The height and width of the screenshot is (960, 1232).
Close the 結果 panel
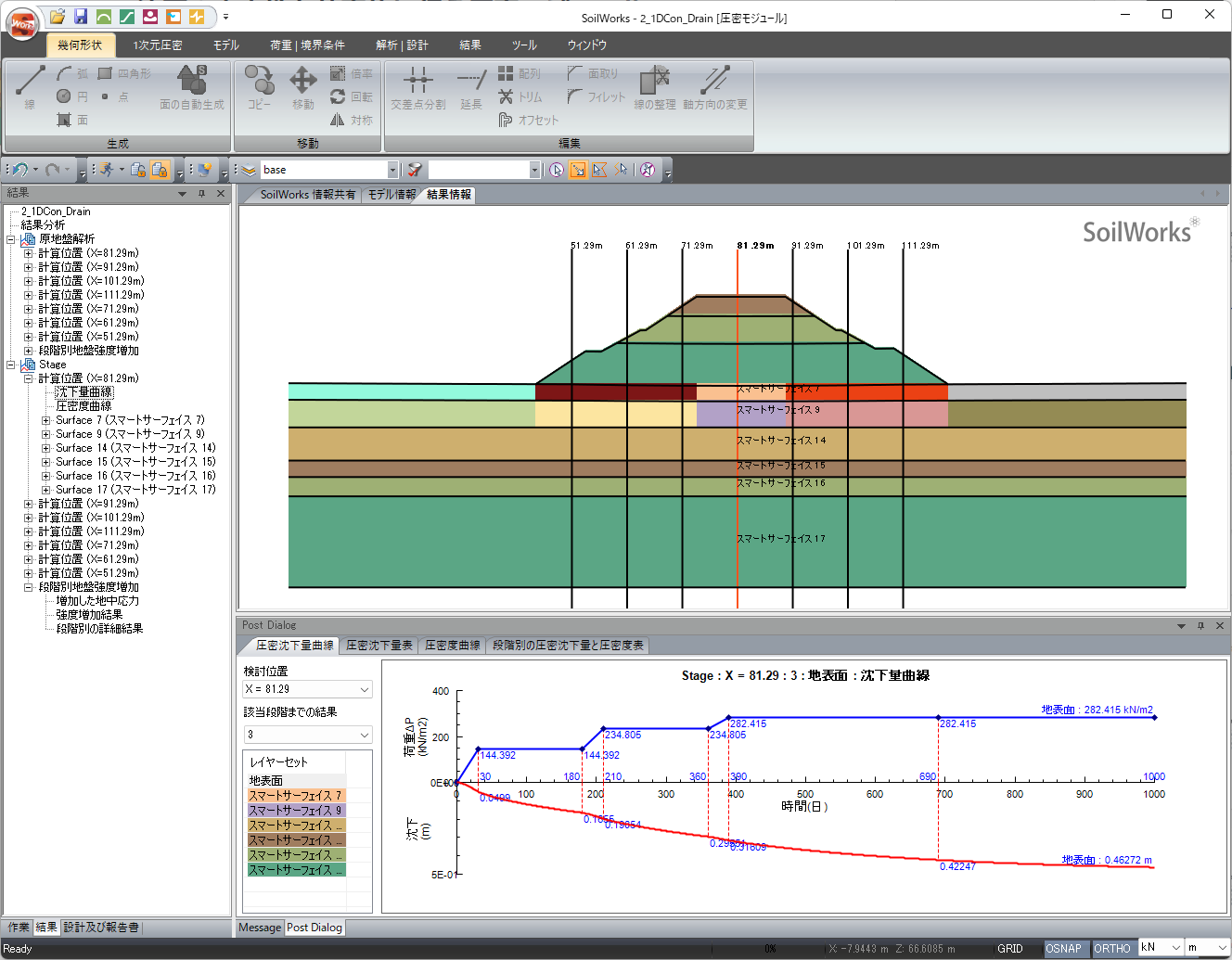[x=221, y=194]
